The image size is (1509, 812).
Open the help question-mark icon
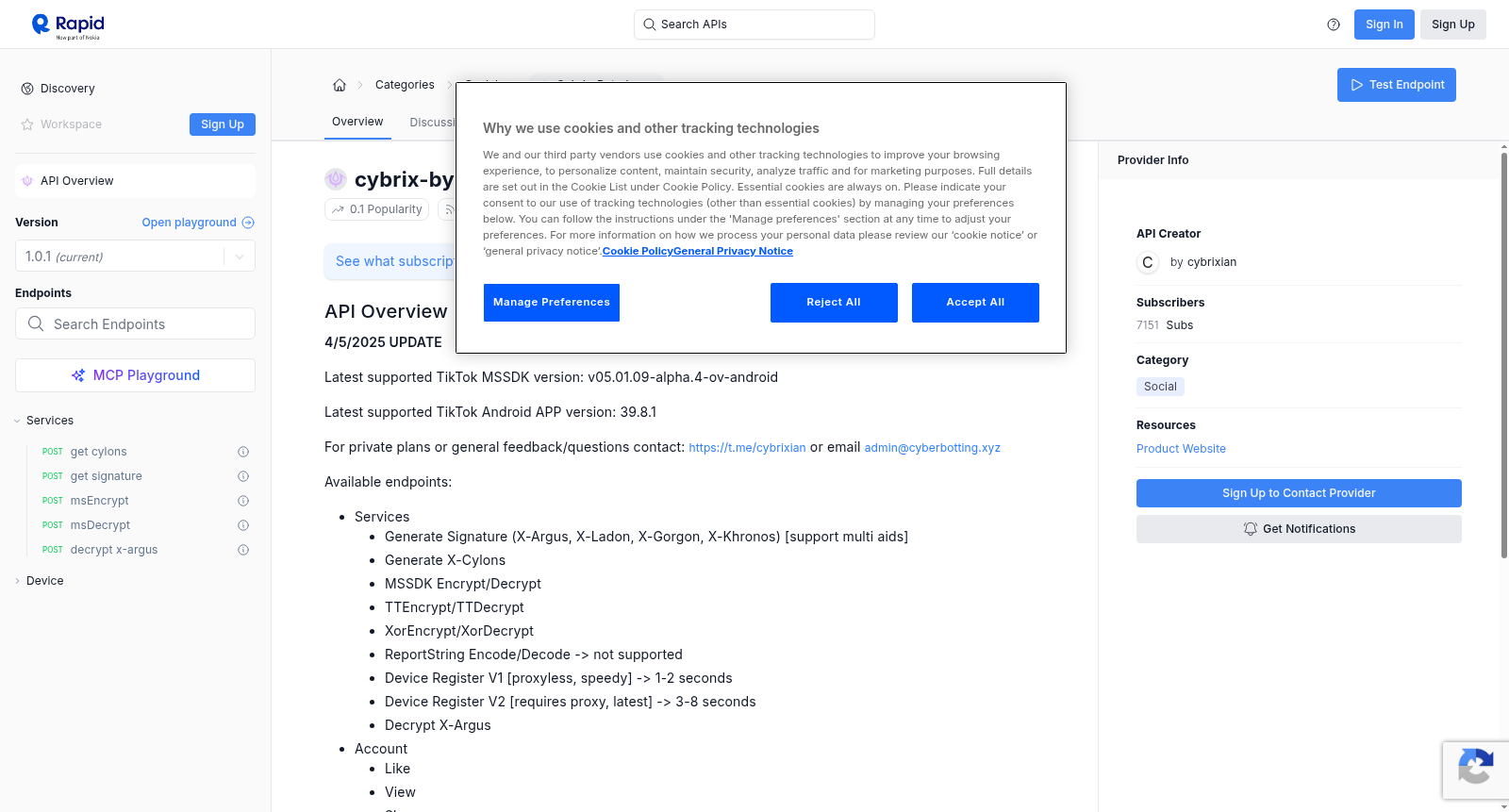pos(1334,25)
